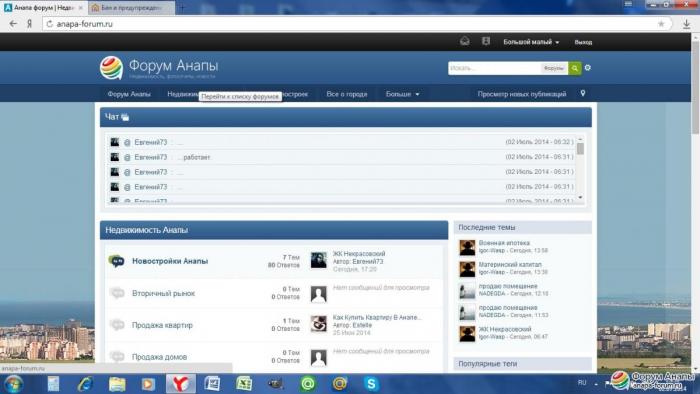Click the Чат panel header title
This screenshot has width=700, height=394.
(112, 117)
